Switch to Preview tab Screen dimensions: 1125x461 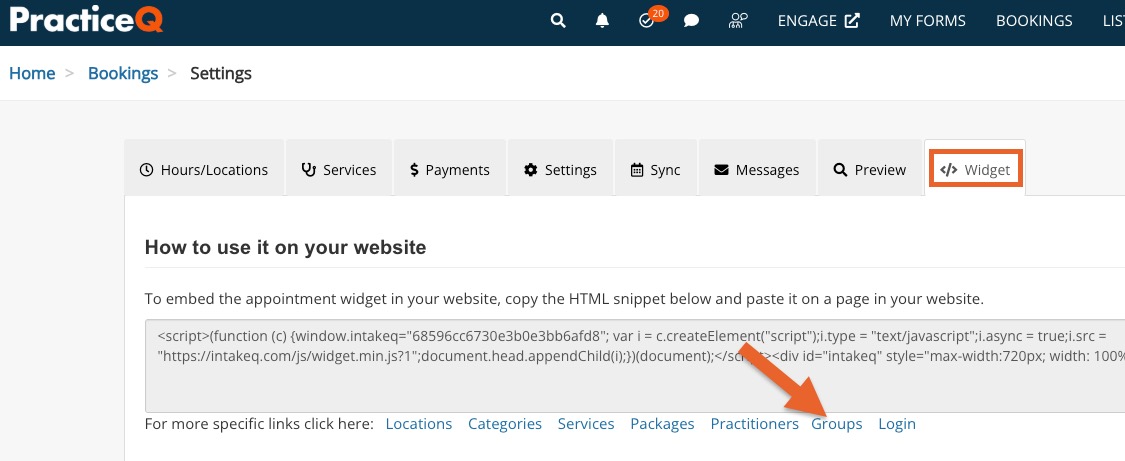[870, 169]
